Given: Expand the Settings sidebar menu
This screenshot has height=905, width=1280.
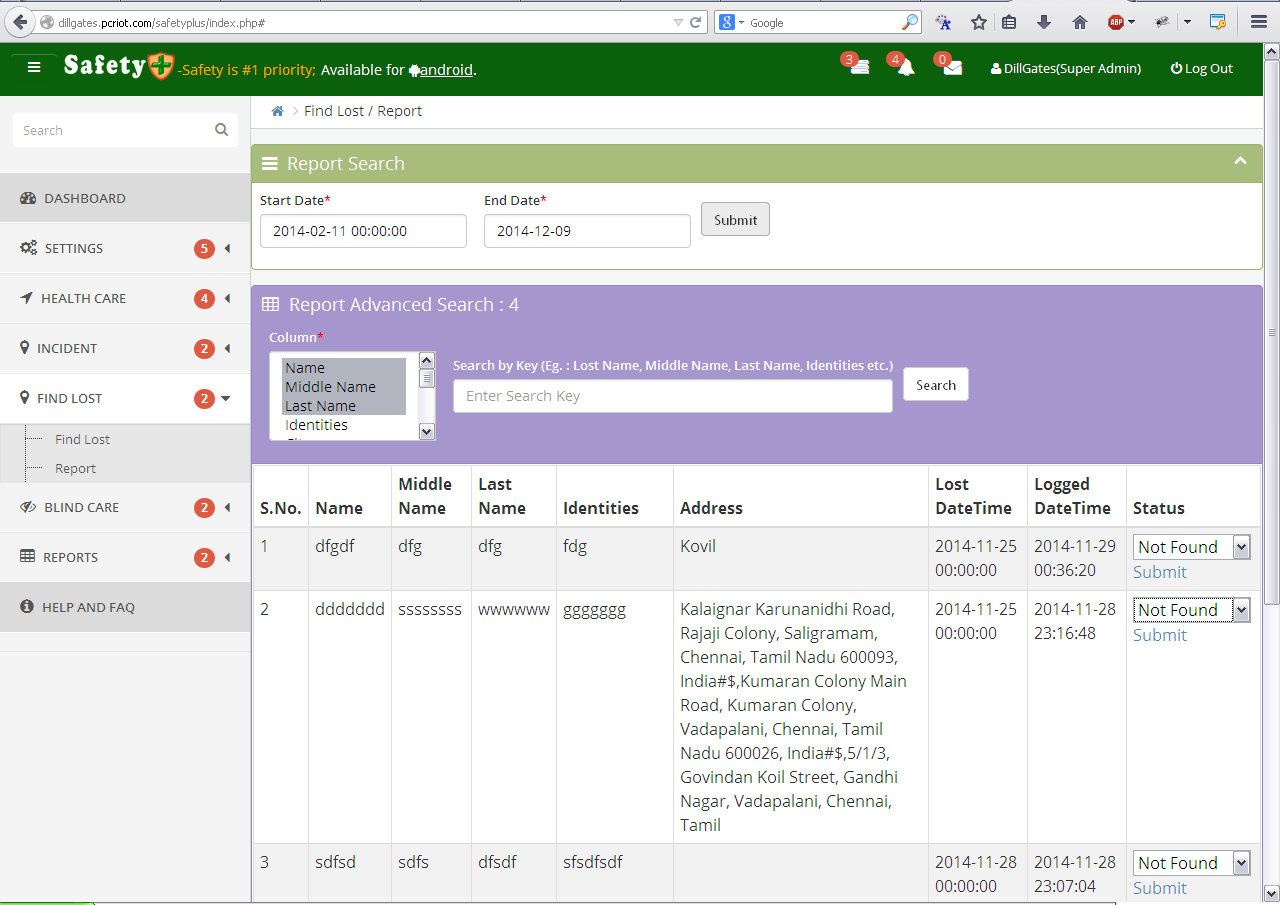Looking at the screenshot, I should pos(125,248).
